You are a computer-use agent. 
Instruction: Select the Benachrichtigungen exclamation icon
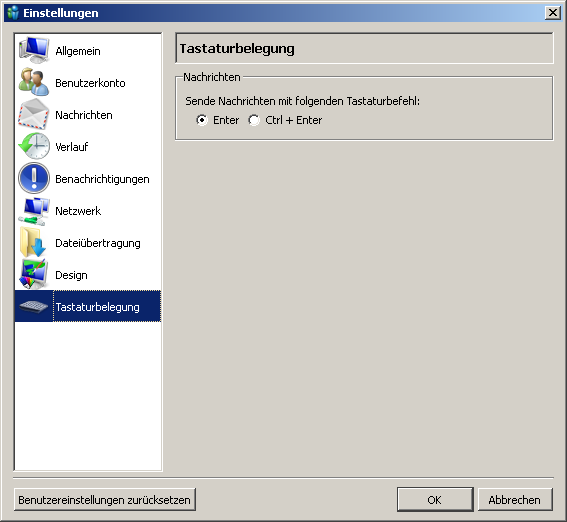coord(34,178)
